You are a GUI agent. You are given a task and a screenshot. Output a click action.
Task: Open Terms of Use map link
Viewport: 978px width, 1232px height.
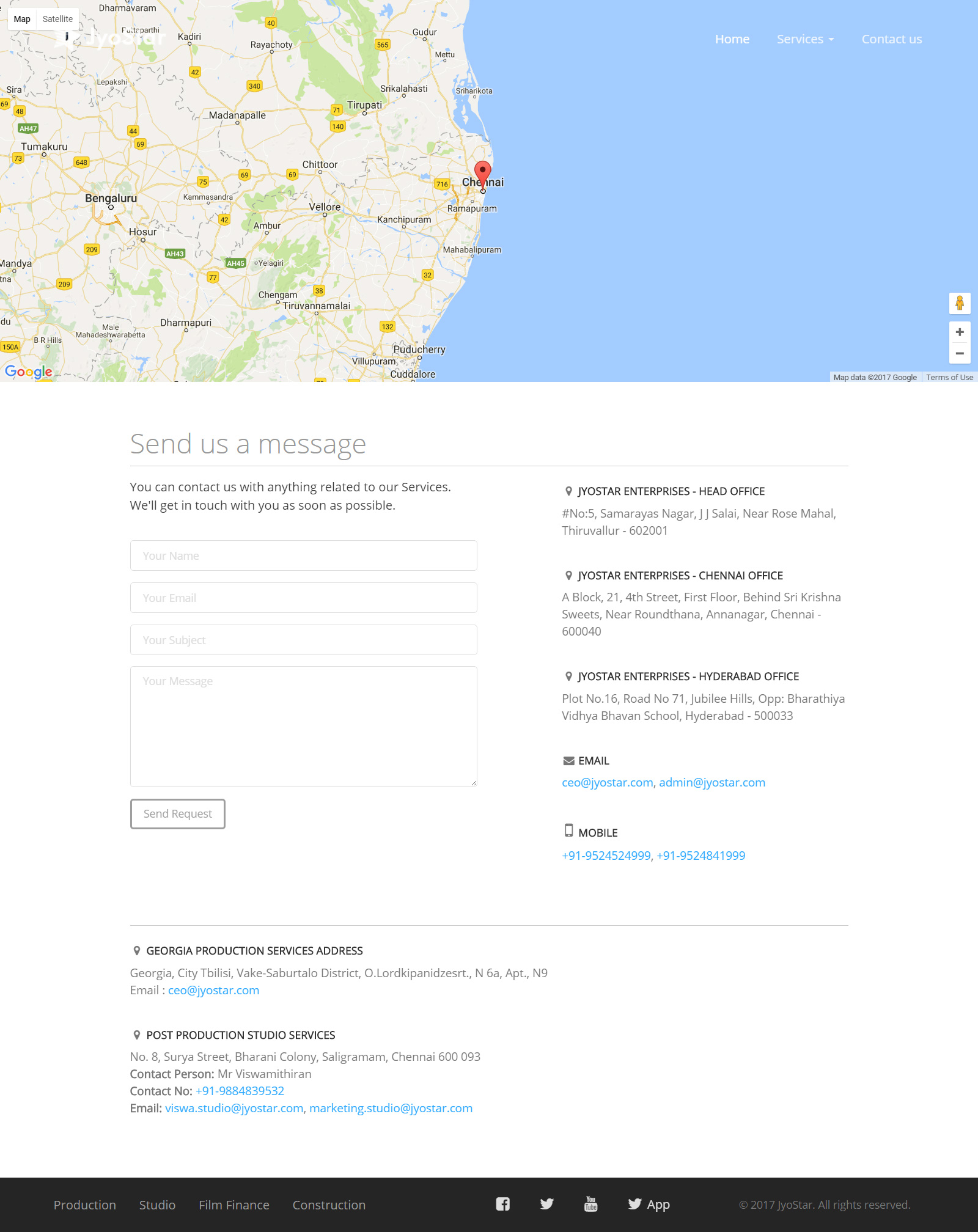coord(949,377)
